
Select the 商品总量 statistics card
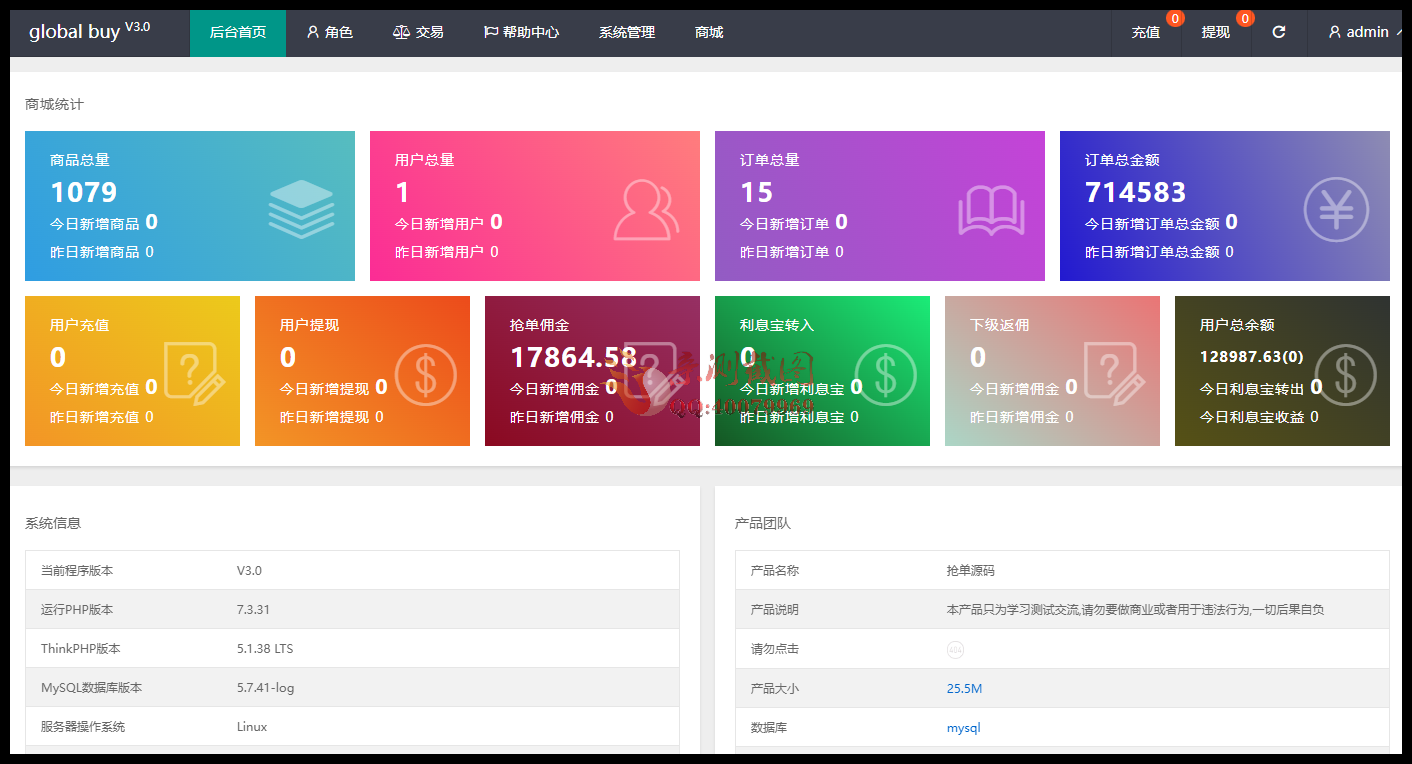[190, 206]
